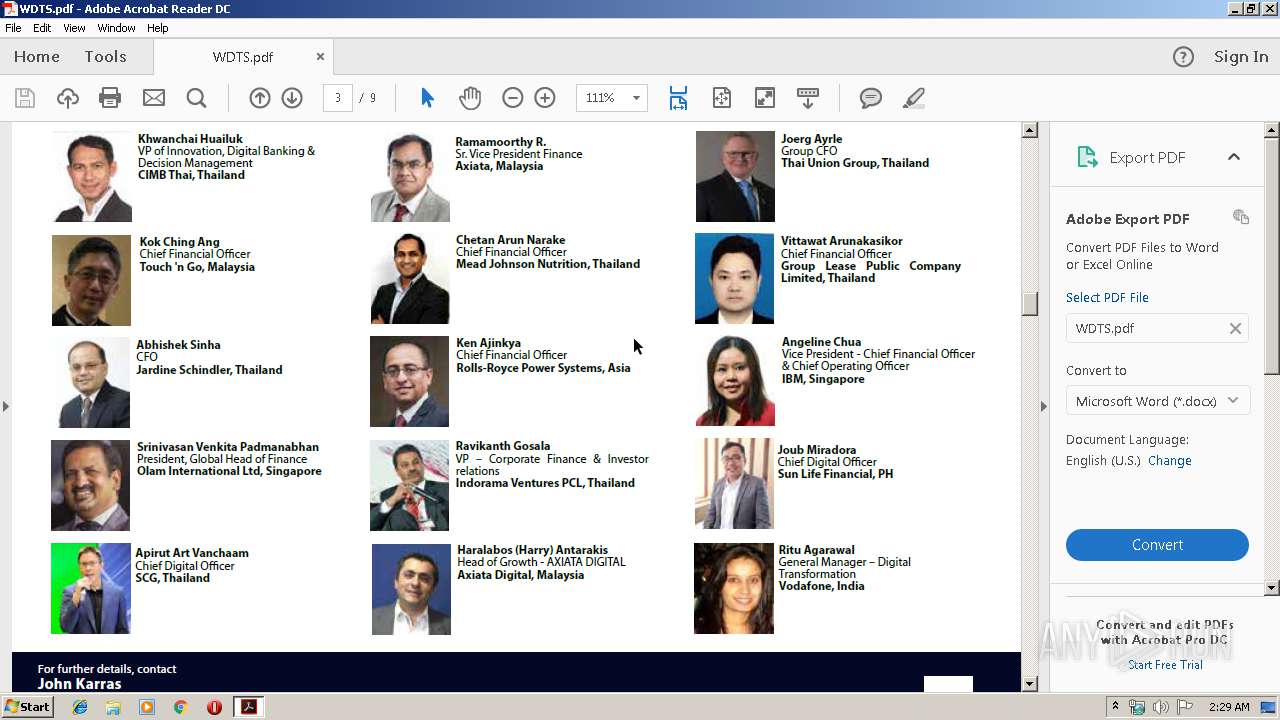Open the Edit menu
Viewport: 1280px width, 720px height.
click(42, 28)
